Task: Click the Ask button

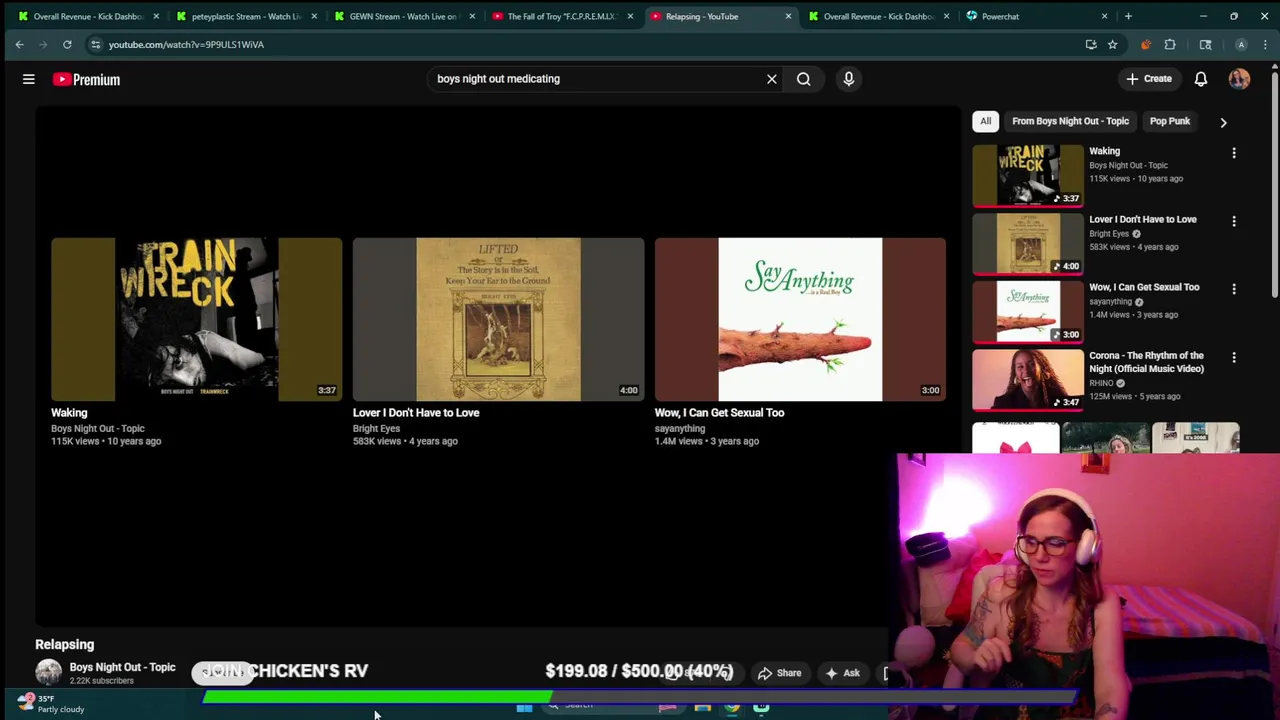Action: click(841, 673)
